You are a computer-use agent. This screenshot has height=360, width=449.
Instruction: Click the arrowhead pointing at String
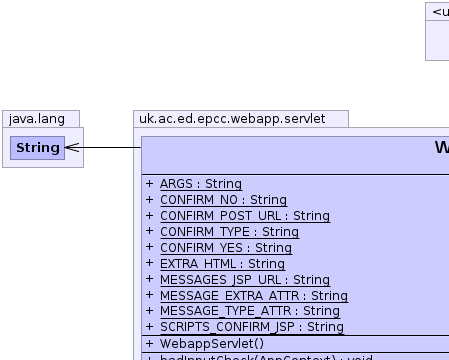coord(72,147)
